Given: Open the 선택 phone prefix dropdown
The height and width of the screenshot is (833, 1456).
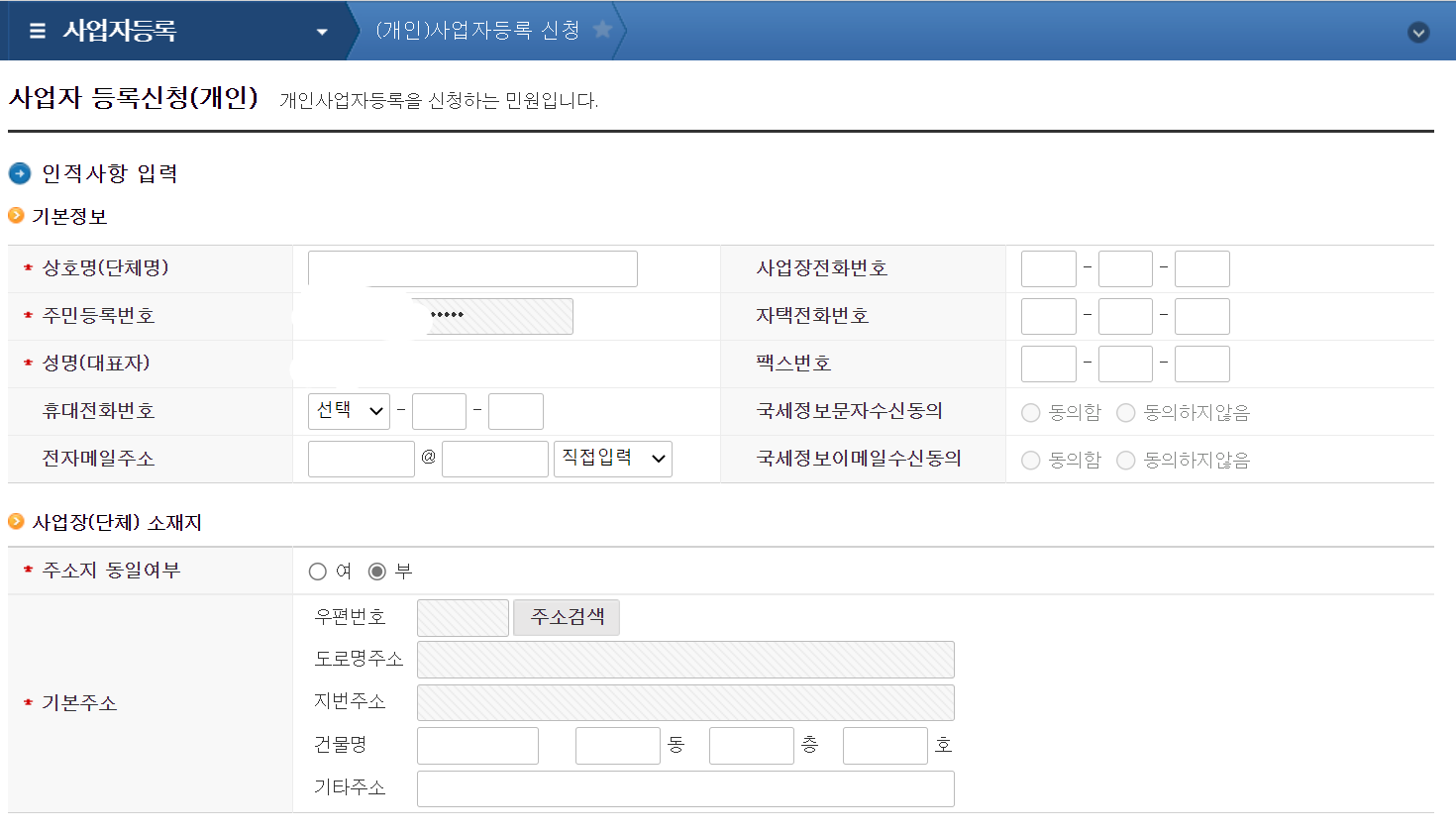Looking at the screenshot, I should pos(349,411).
